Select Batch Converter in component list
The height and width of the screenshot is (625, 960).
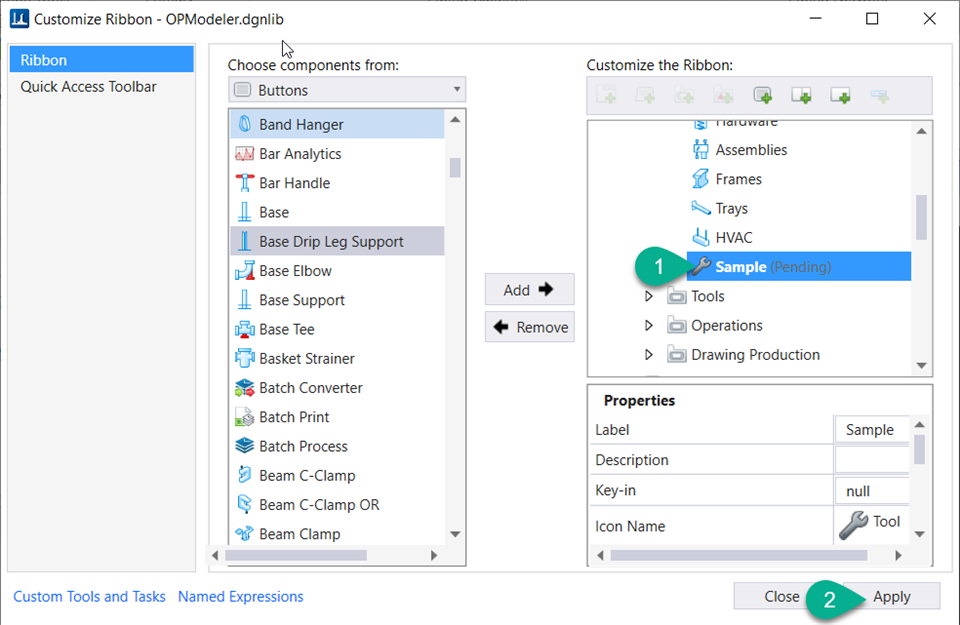(337, 388)
